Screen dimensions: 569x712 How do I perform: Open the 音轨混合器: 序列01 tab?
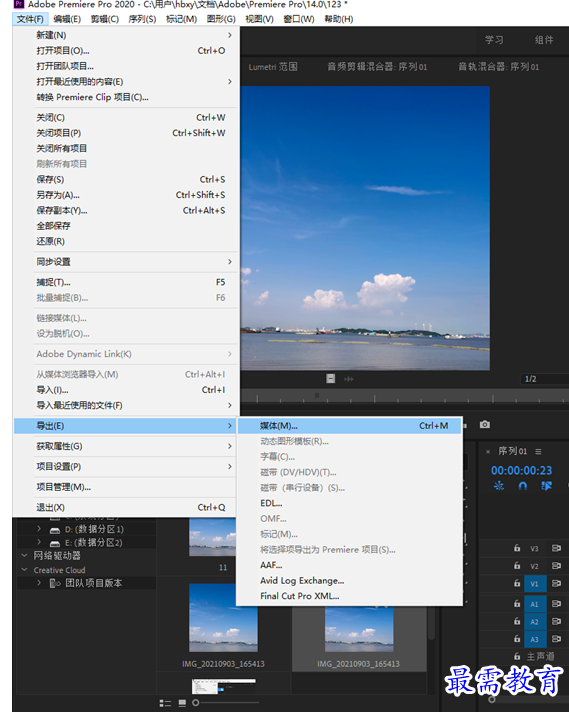498,67
